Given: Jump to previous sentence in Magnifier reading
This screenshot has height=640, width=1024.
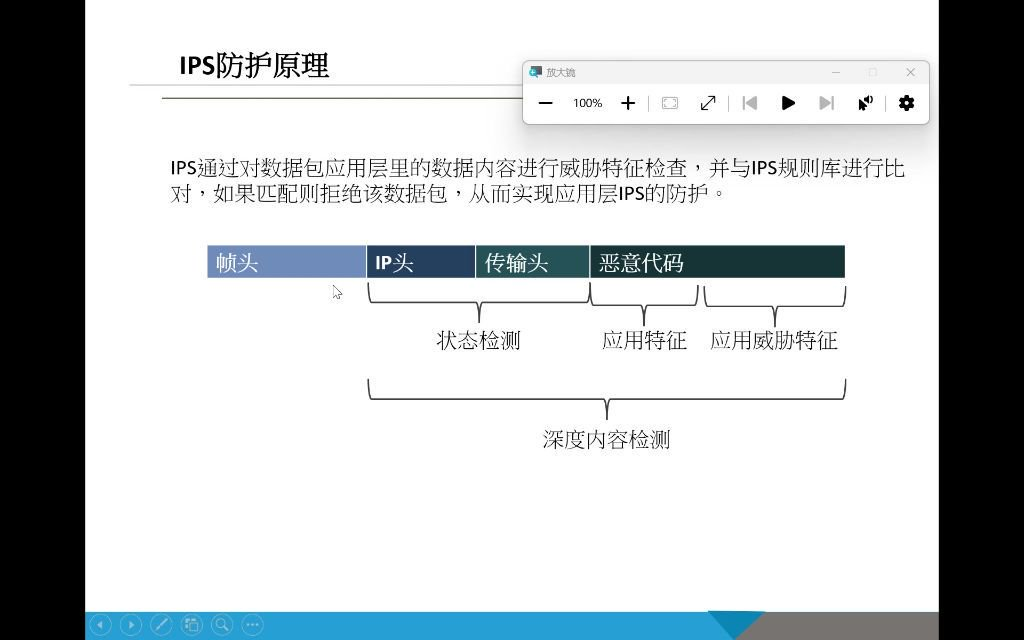Looking at the screenshot, I should [x=750, y=103].
